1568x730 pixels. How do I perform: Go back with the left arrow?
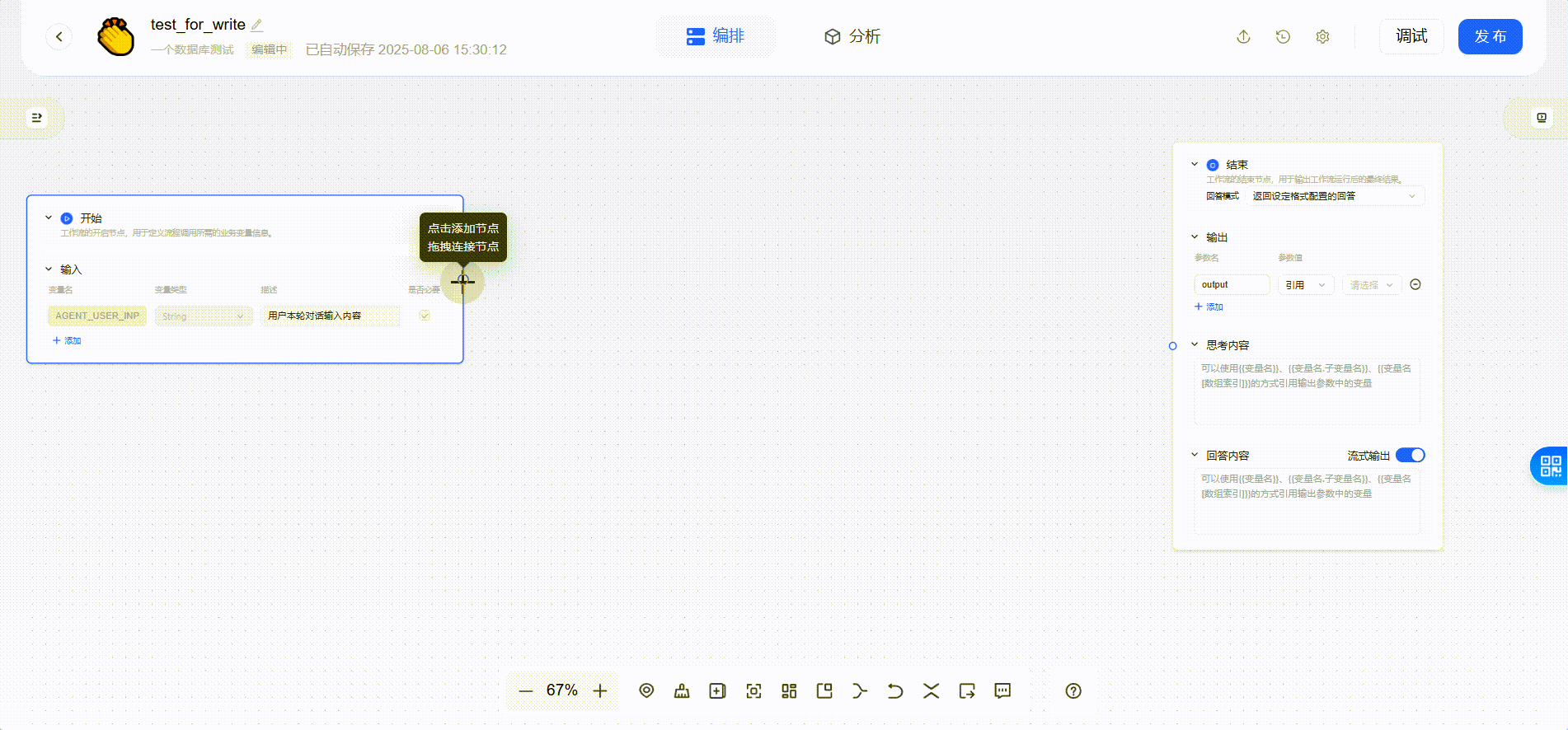(x=59, y=36)
